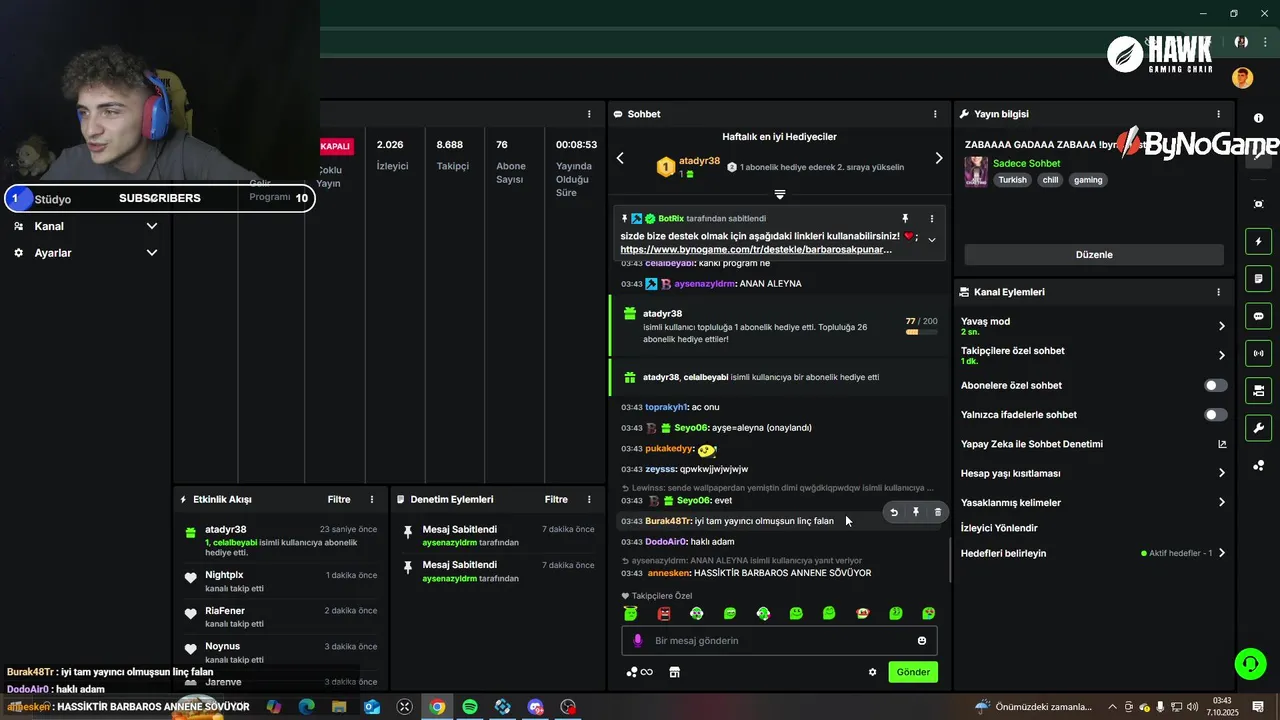Select the Turkish tag
The height and width of the screenshot is (720, 1280).
[1012, 180]
